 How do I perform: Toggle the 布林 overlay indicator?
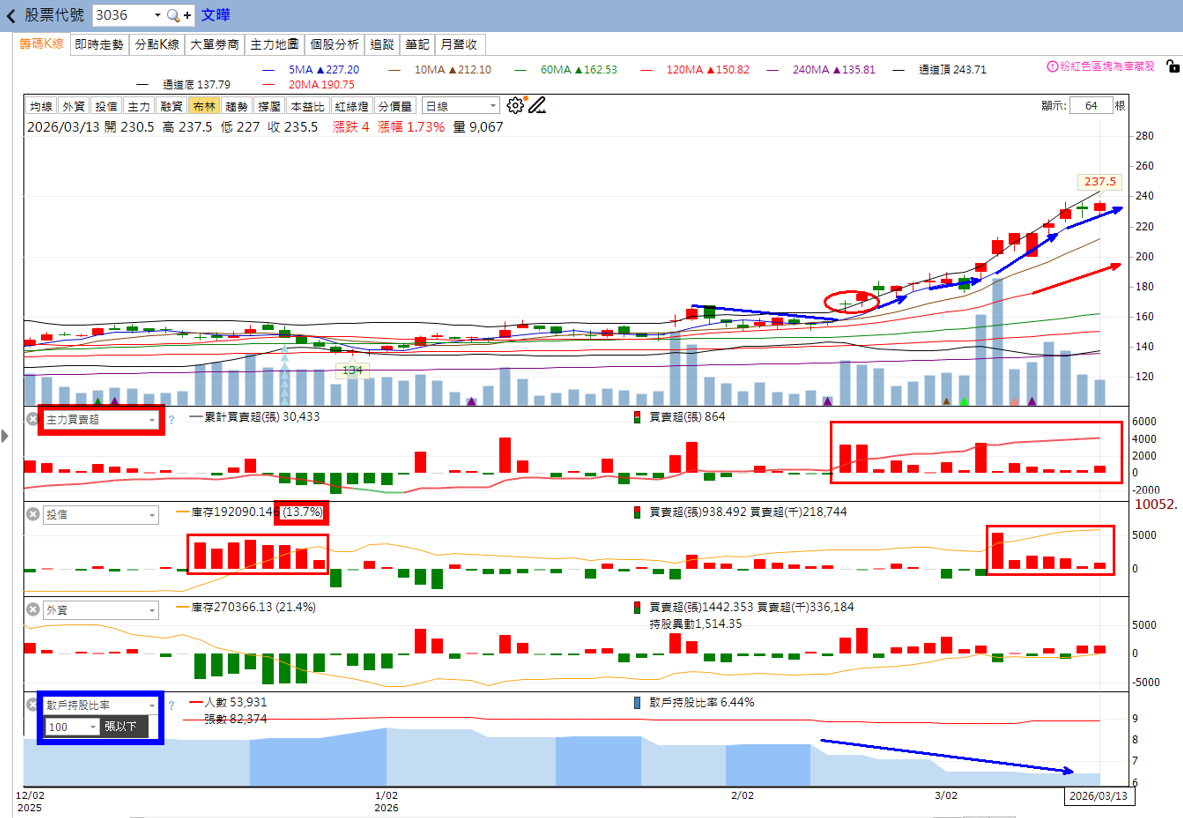point(204,106)
